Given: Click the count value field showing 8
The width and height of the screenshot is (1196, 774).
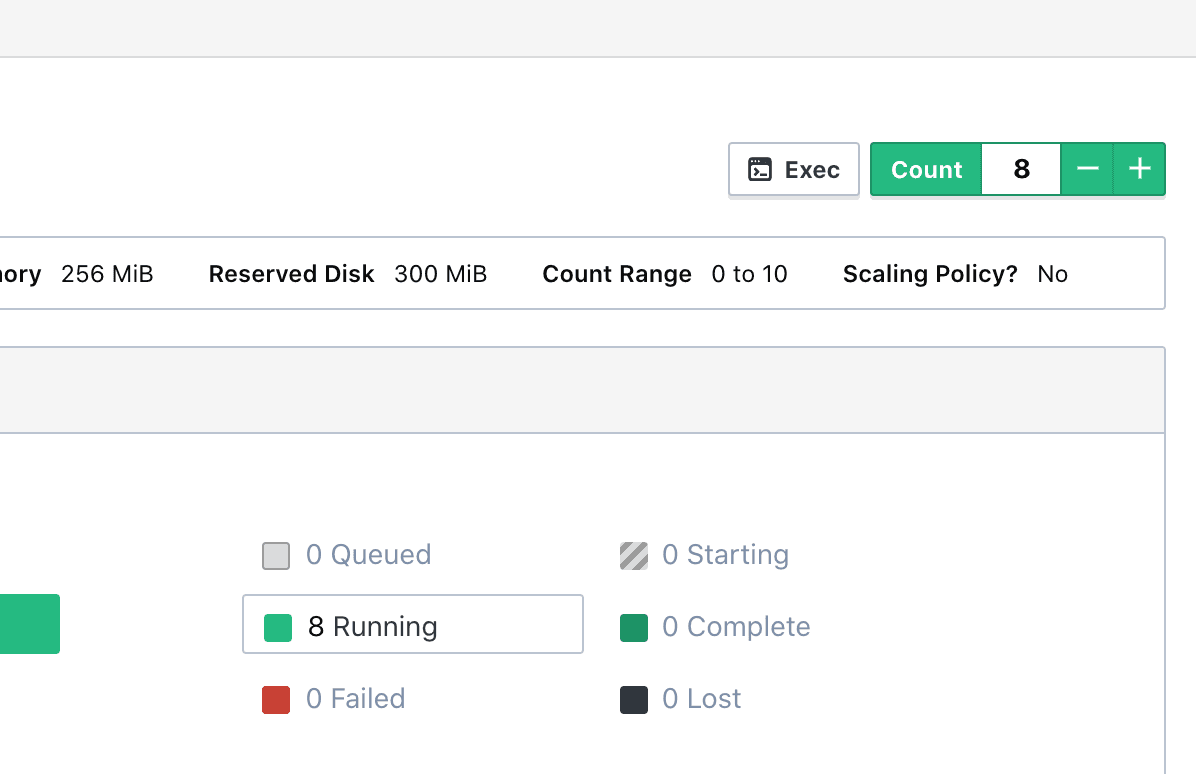Looking at the screenshot, I should 1021,170.
